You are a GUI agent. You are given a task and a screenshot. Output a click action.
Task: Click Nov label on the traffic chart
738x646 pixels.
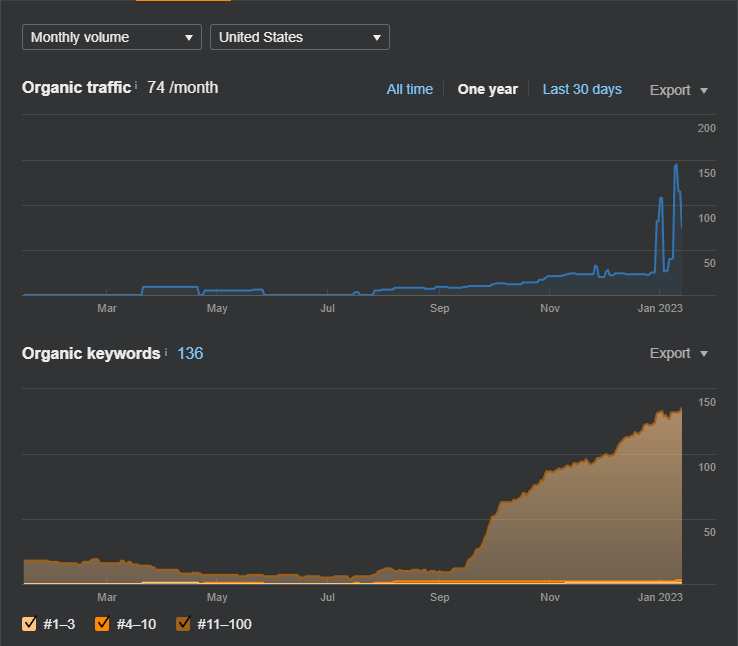click(x=550, y=308)
